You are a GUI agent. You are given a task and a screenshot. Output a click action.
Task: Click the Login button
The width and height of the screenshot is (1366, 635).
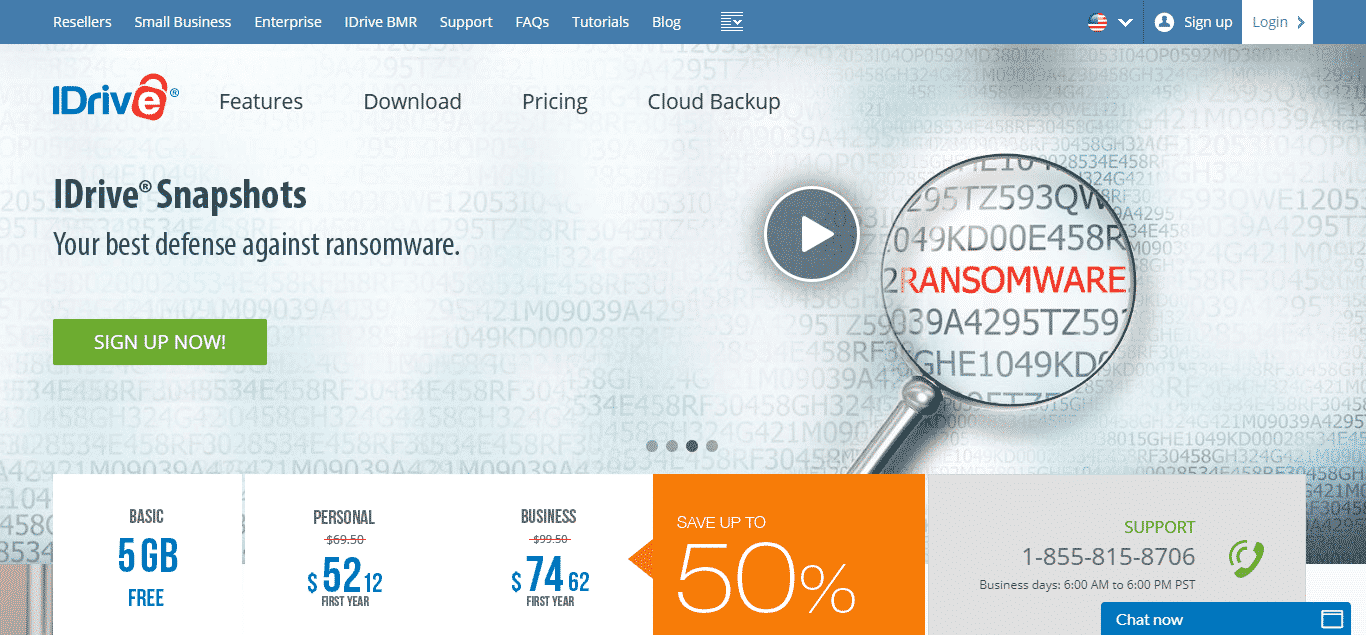(x=1277, y=22)
